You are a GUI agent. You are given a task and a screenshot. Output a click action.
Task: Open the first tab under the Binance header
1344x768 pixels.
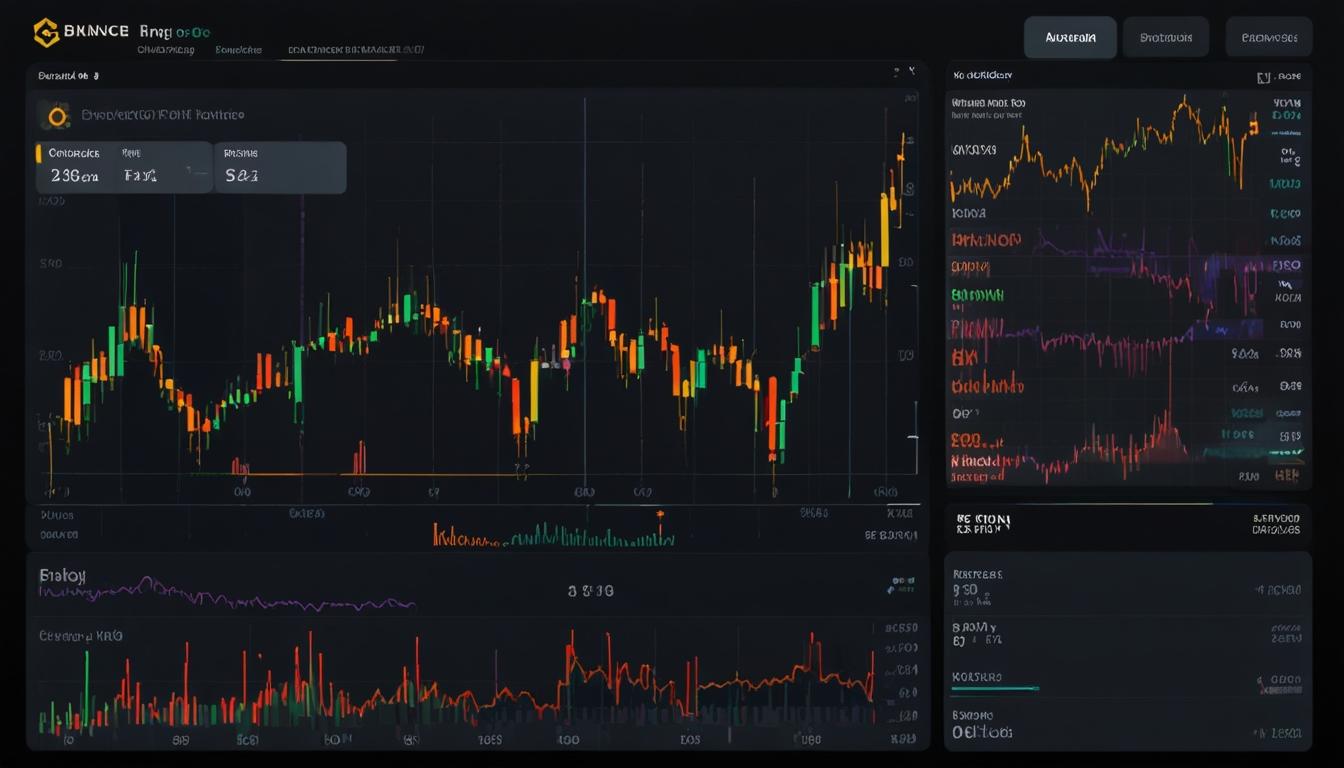pos(166,49)
